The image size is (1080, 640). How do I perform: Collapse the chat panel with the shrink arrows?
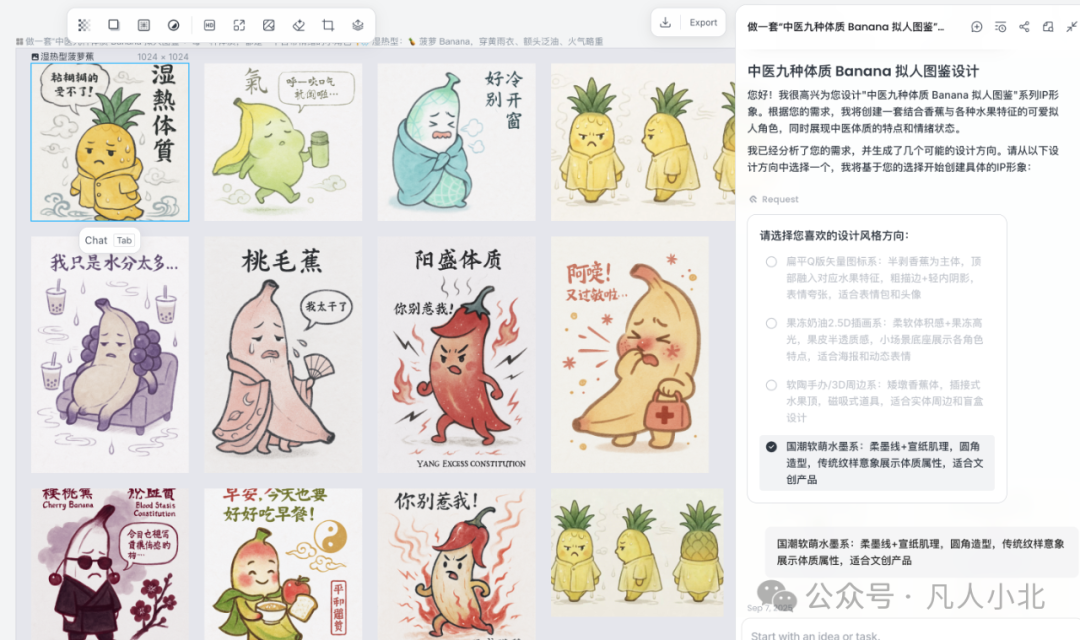pos(1071,27)
